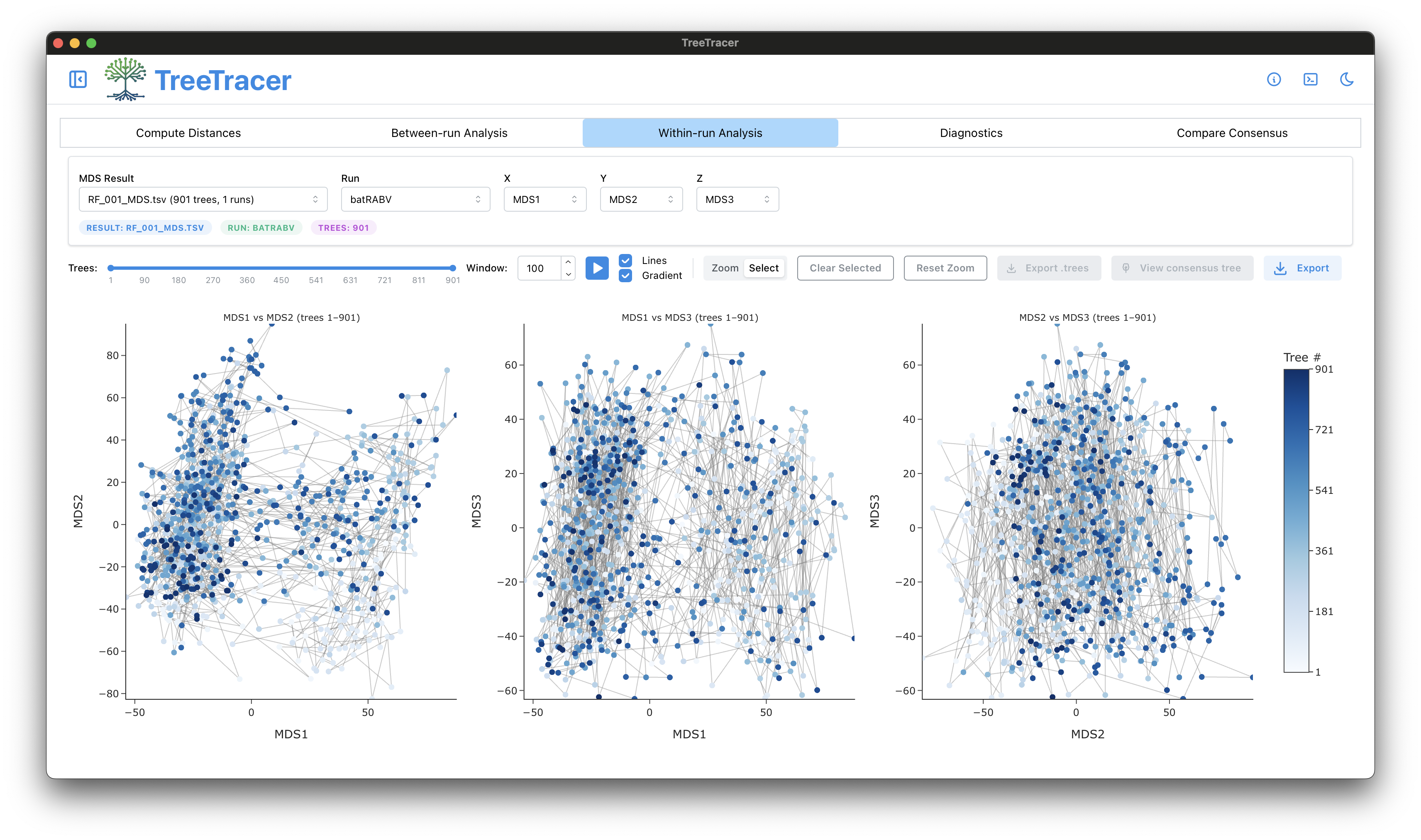Viewport: 1421px width, 840px height.
Task: Uncheck the Gradient checkbox
Action: click(625, 276)
